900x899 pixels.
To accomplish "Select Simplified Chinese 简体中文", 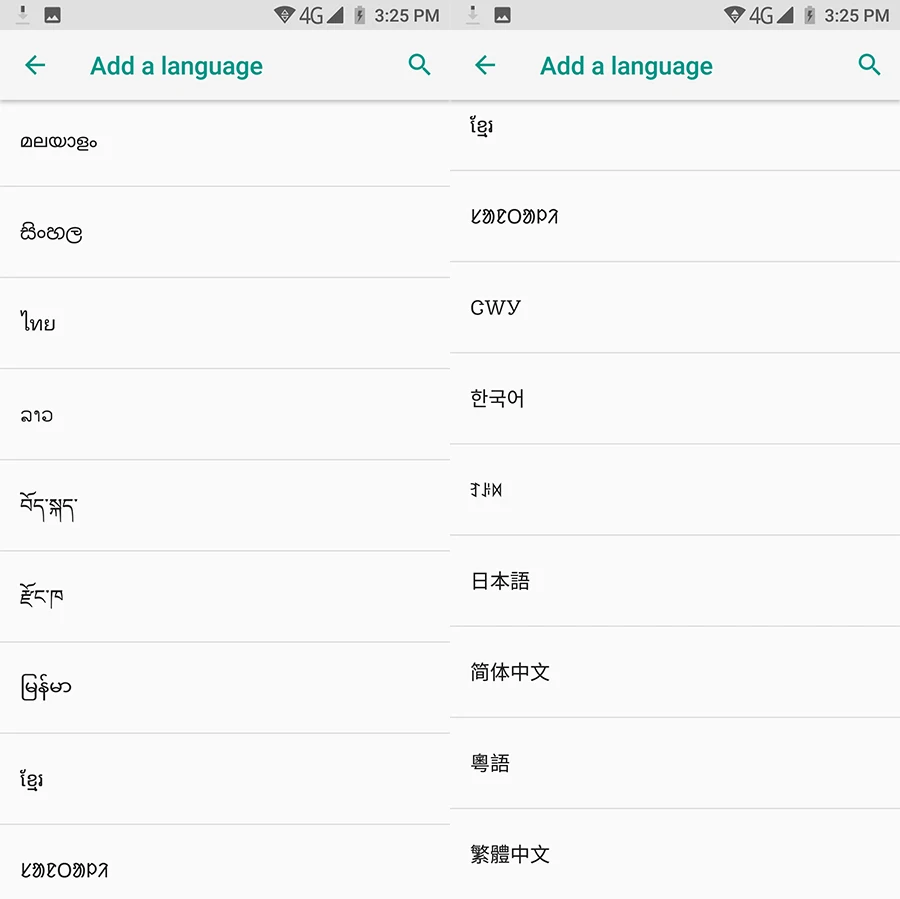I will (675, 672).
